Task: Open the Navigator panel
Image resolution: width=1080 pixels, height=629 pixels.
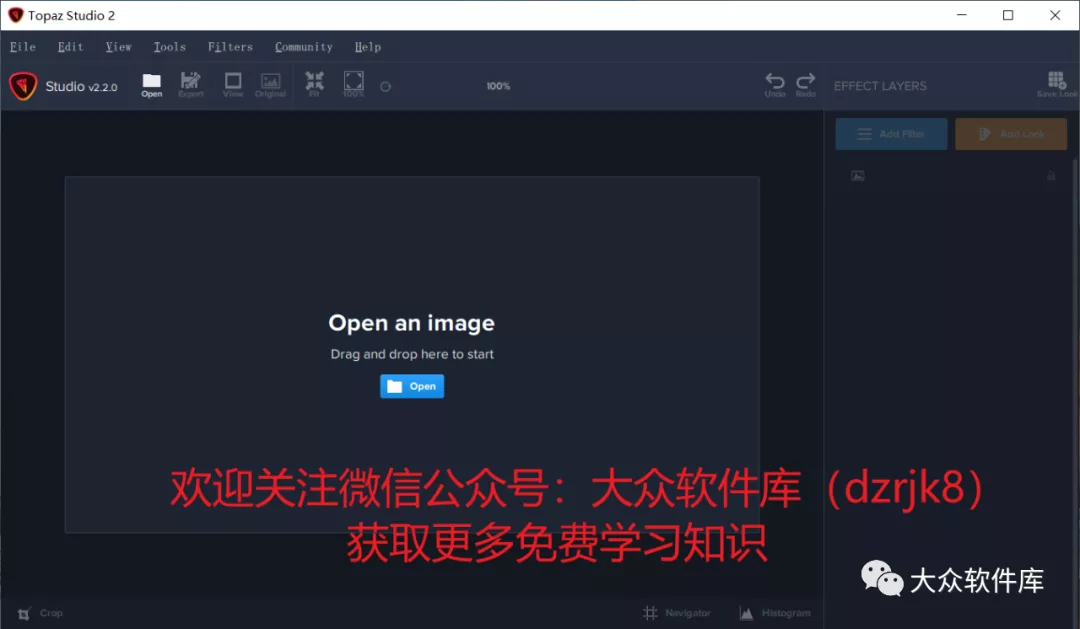Action: point(678,612)
